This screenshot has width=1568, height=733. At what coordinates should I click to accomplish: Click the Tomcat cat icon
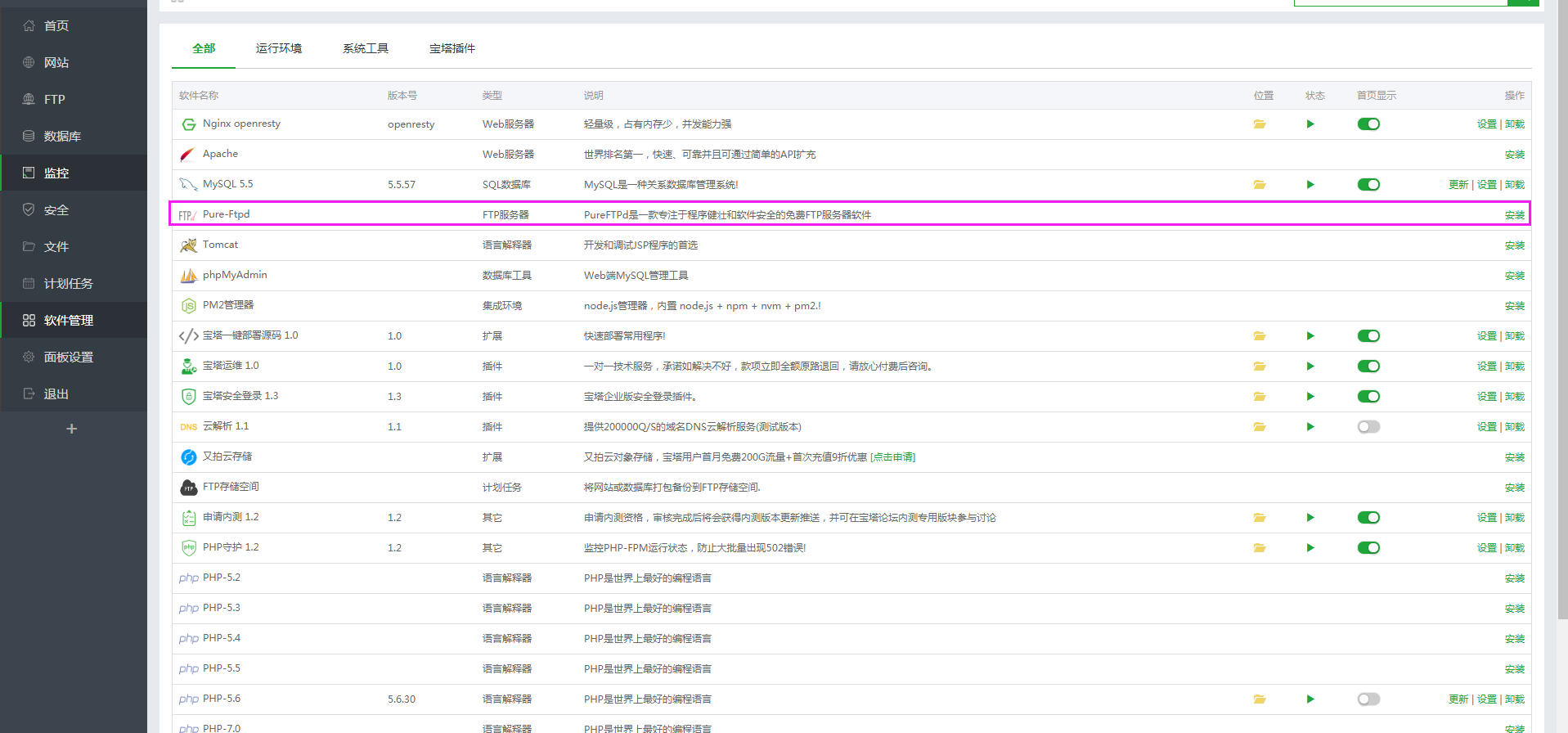coord(188,245)
